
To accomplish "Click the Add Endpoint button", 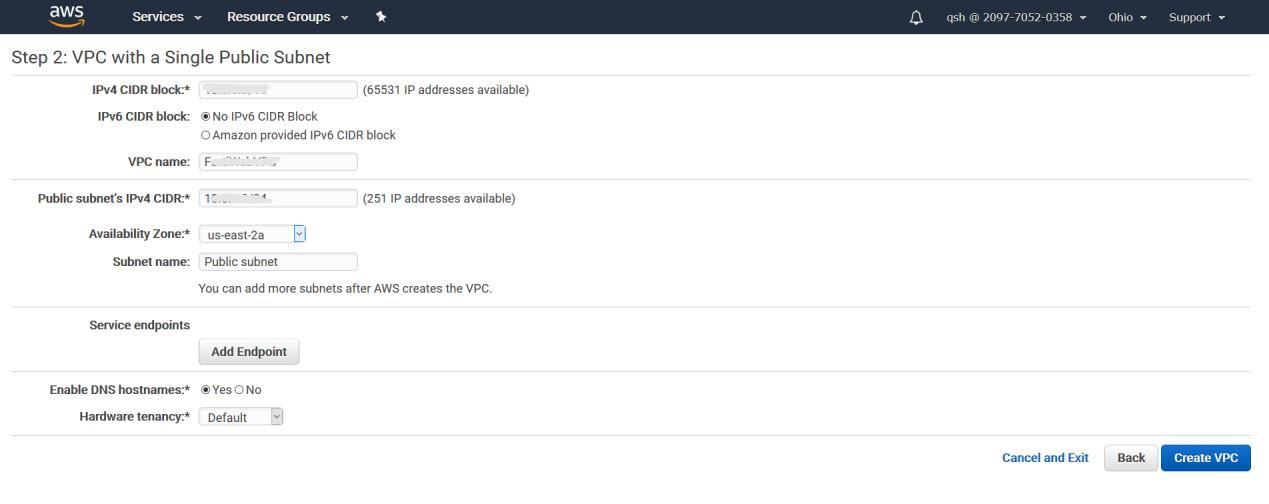I will 249,352.
